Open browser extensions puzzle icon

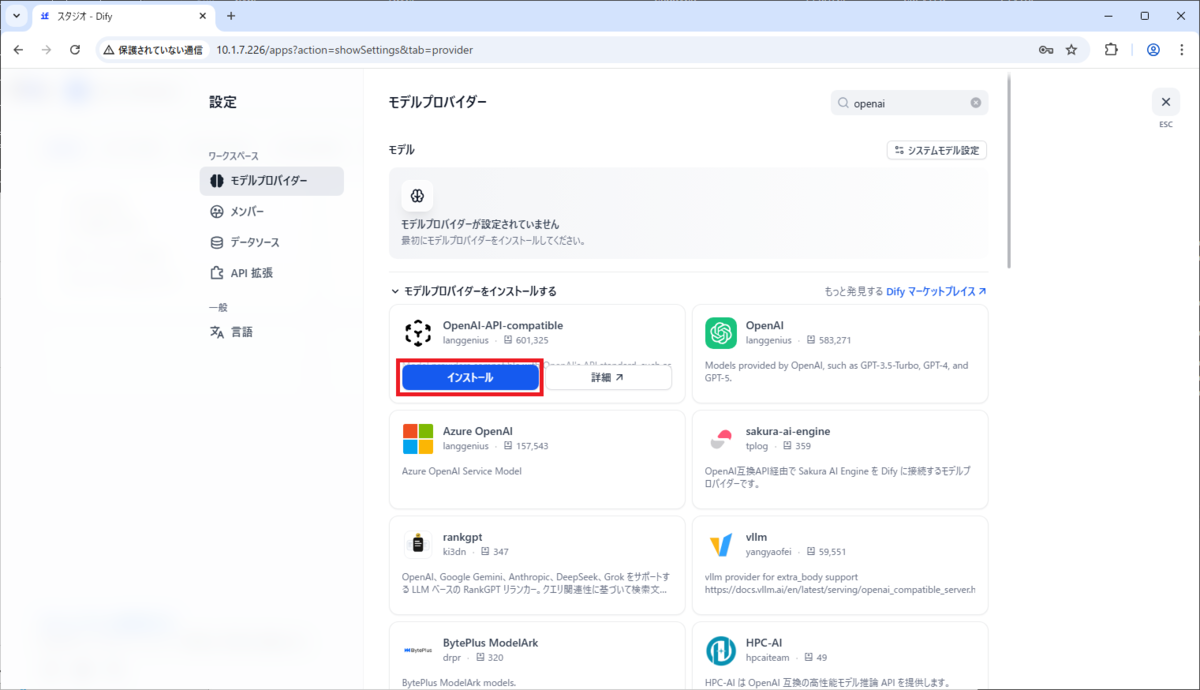[1111, 49]
